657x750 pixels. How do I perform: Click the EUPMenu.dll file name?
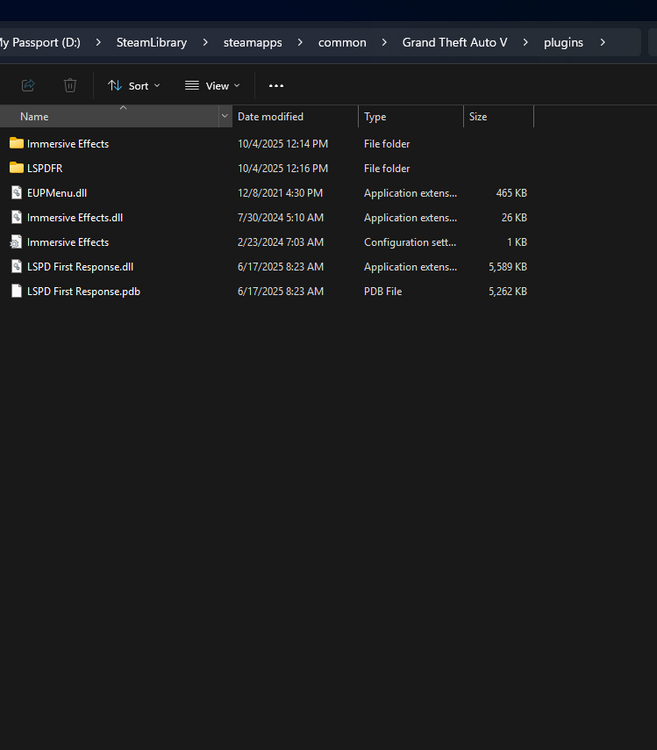point(57,193)
